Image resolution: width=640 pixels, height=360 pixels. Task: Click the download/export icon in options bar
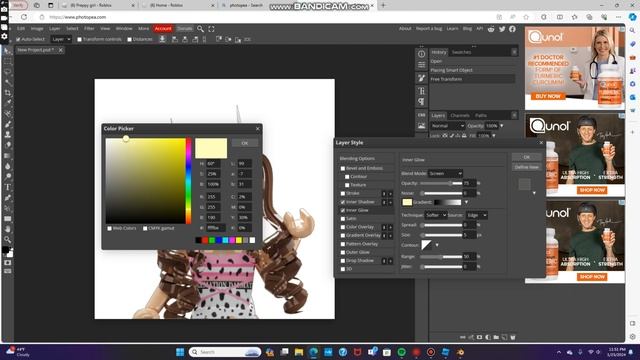162,39
